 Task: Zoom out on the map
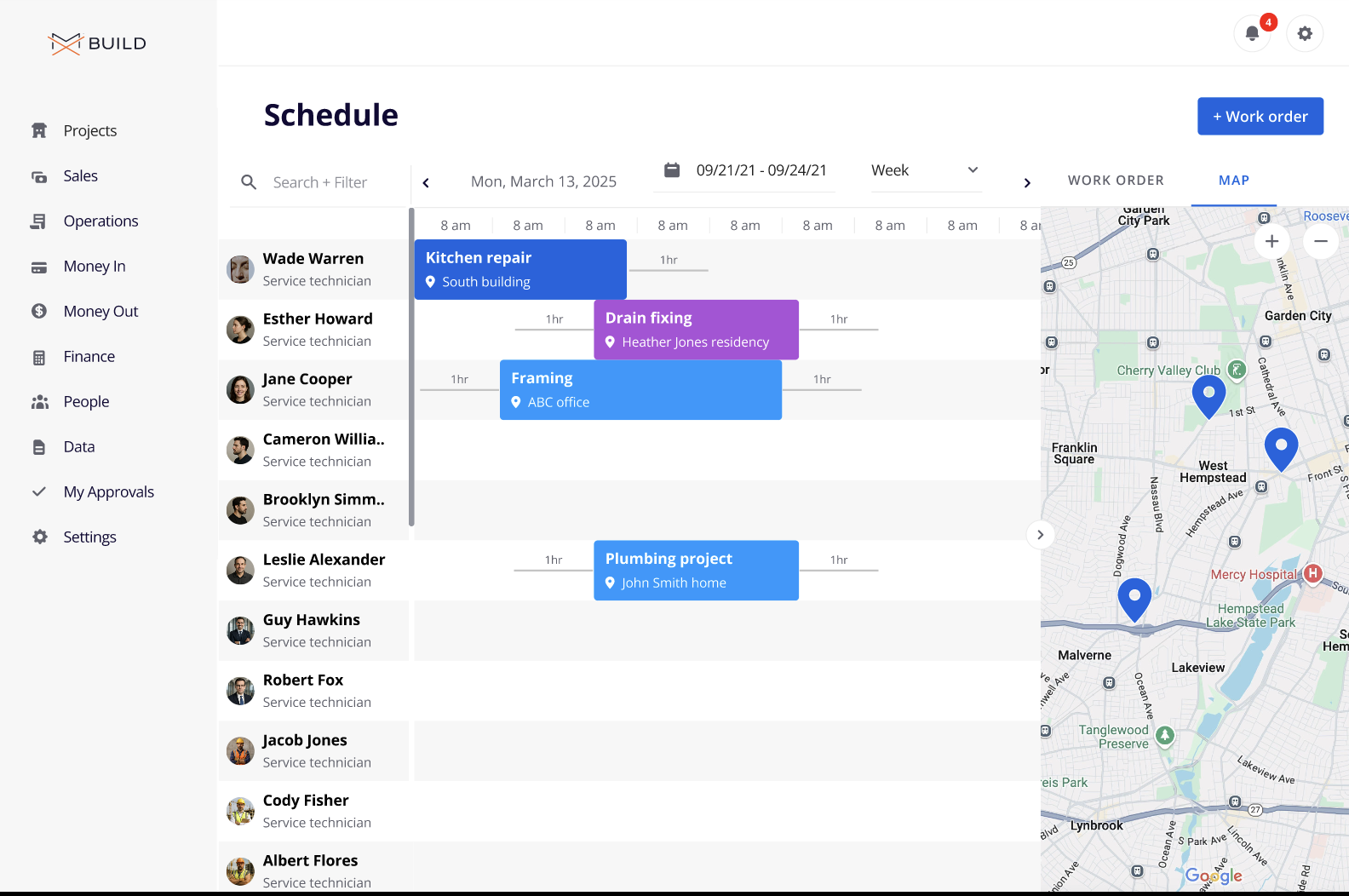[x=1320, y=242]
